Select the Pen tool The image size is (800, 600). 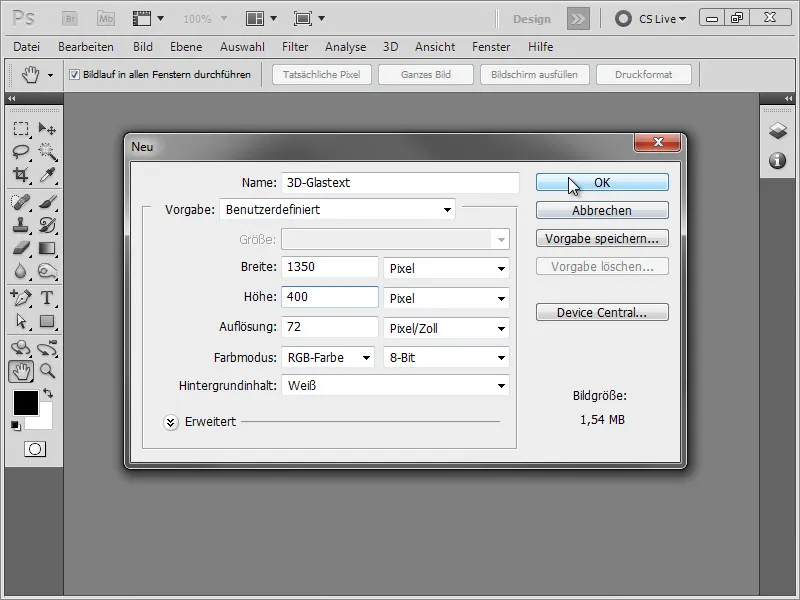[21, 297]
